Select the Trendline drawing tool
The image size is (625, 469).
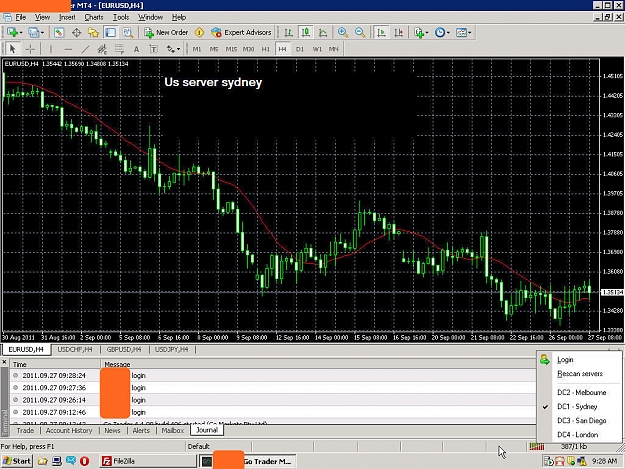click(85, 49)
